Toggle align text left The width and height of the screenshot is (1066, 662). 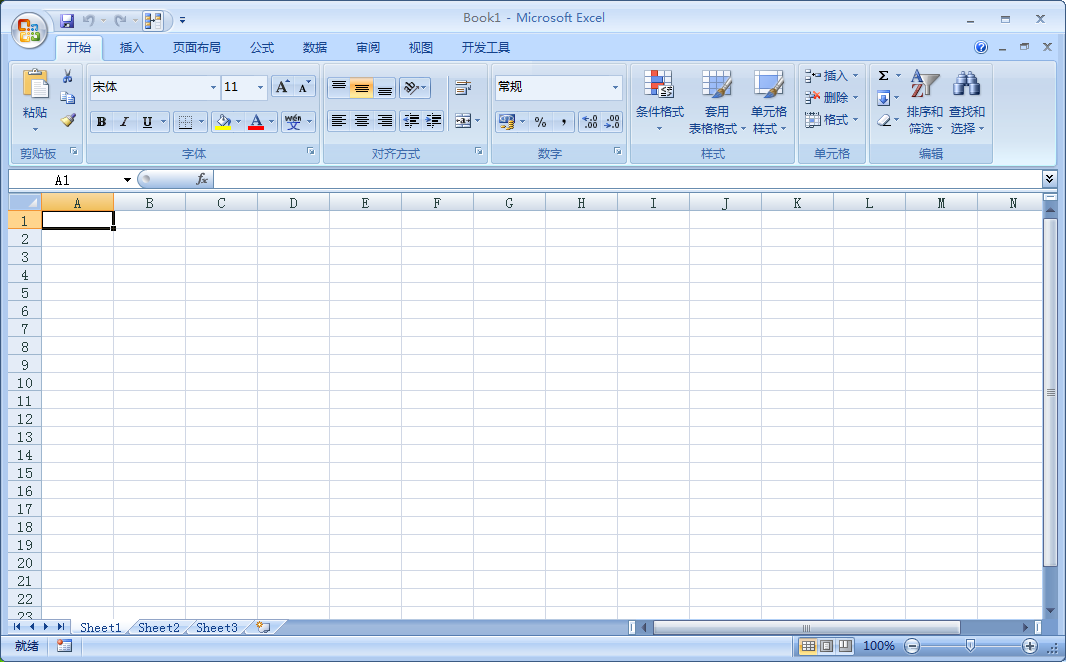(x=339, y=121)
